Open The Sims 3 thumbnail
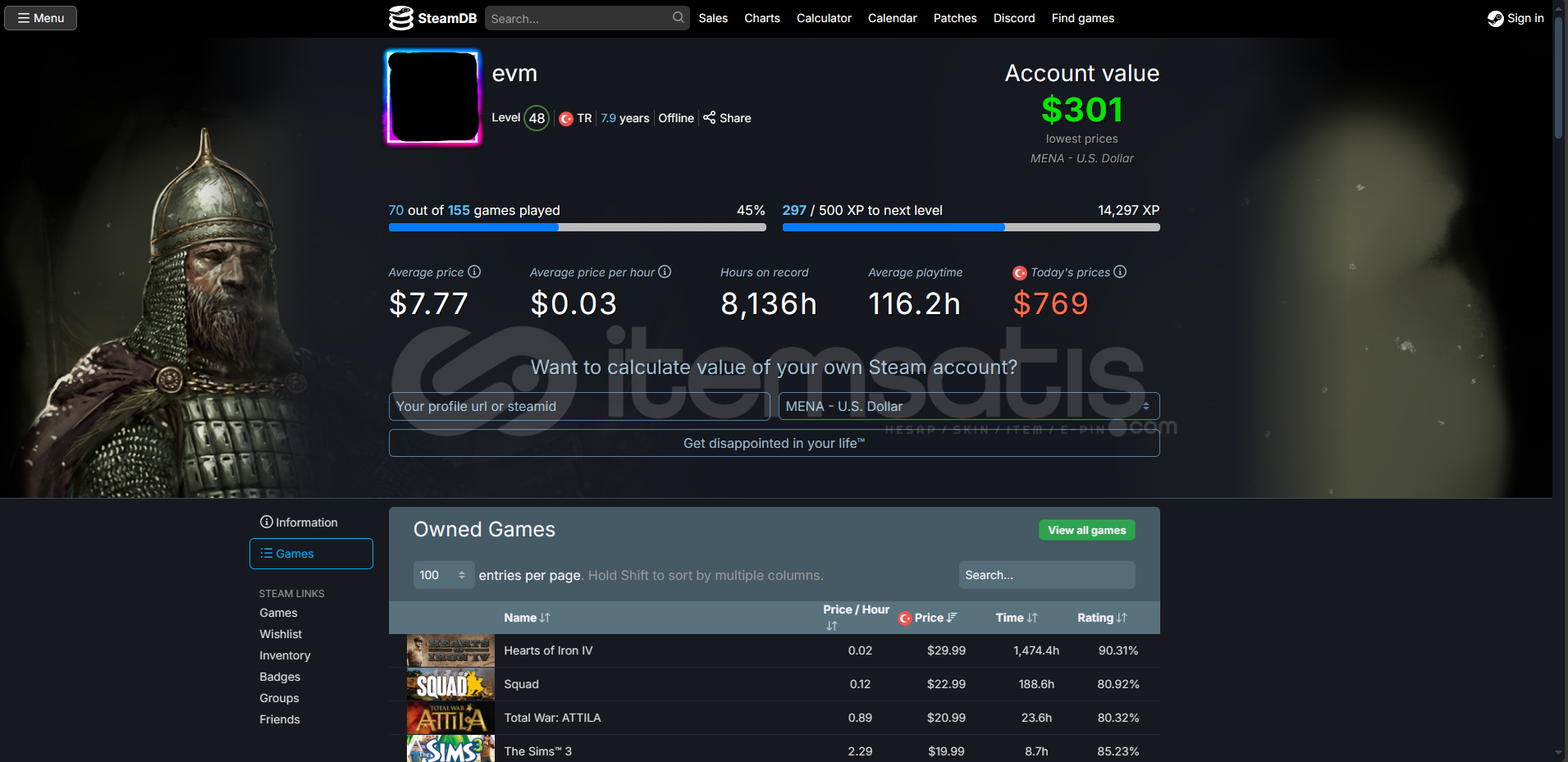 (x=450, y=749)
